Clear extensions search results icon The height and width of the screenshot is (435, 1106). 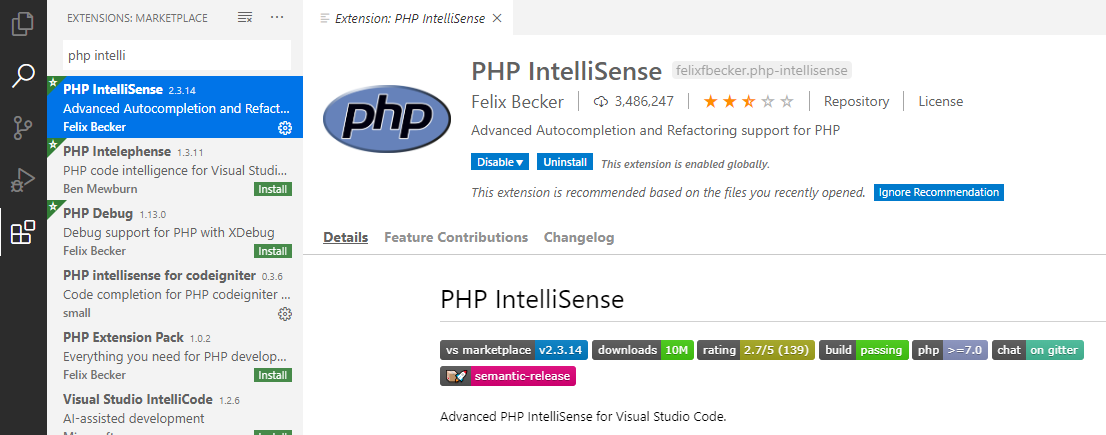(x=245, y=18)
